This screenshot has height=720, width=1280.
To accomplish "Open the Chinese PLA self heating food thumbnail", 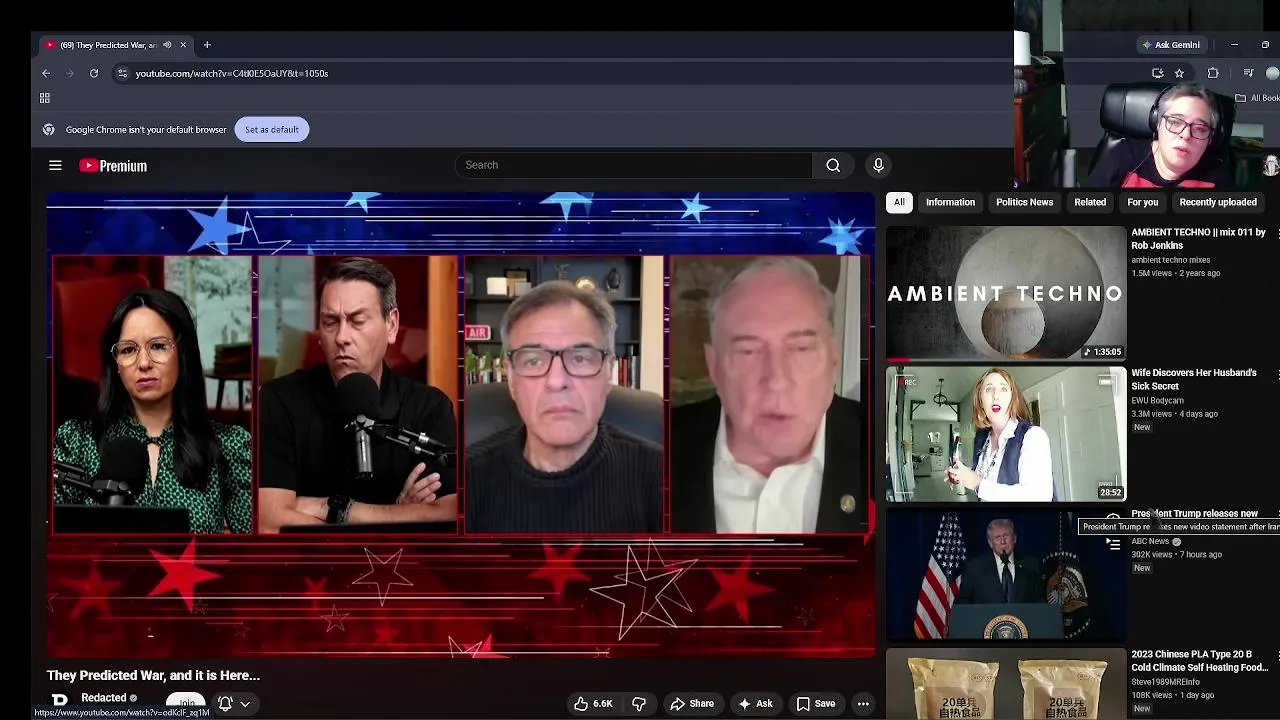I will 1006,684.
